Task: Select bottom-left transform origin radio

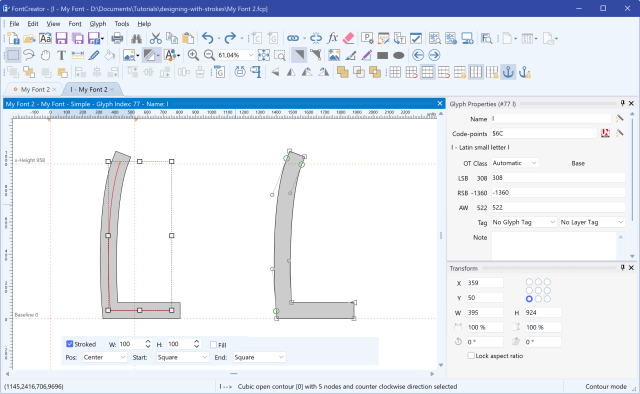Action: pos(529,299)
